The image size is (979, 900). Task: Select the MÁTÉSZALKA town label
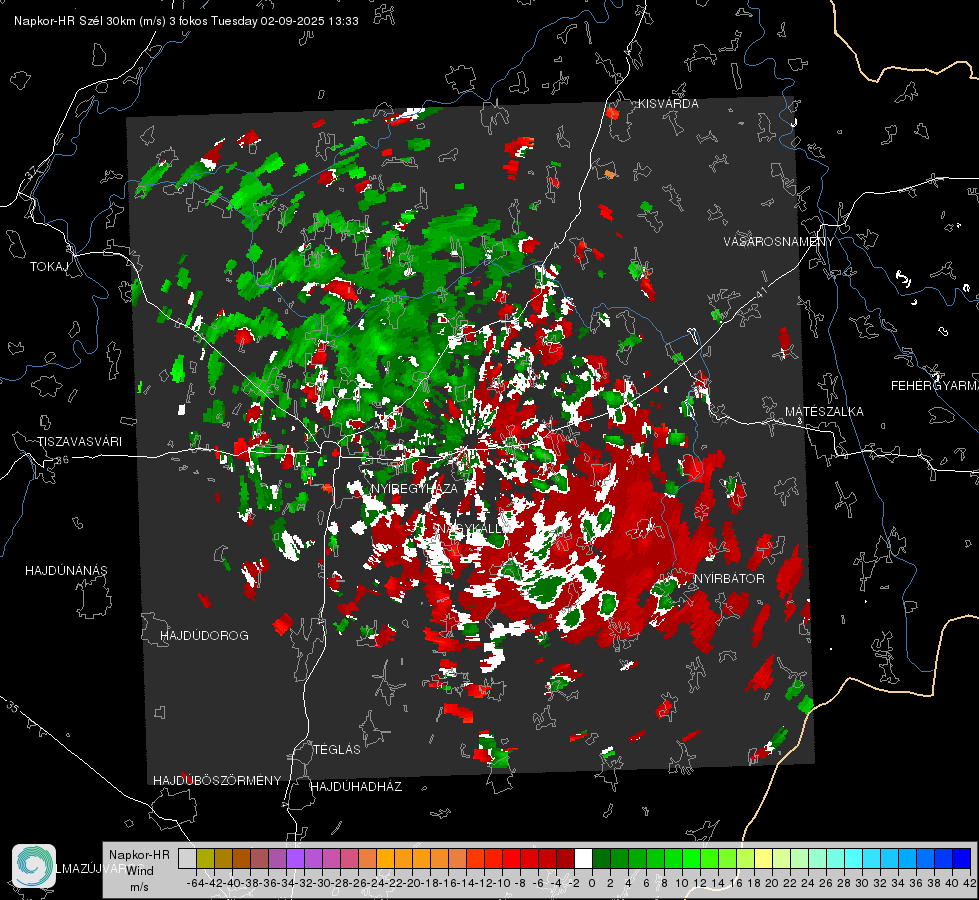pos(824,412)
